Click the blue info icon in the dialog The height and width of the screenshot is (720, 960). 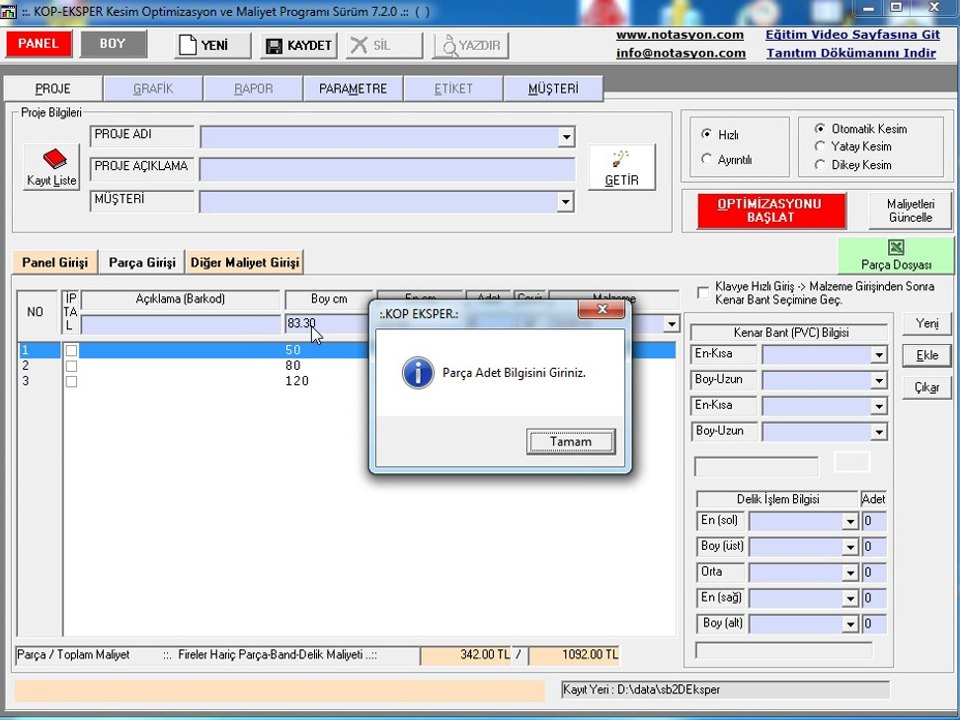418,373
